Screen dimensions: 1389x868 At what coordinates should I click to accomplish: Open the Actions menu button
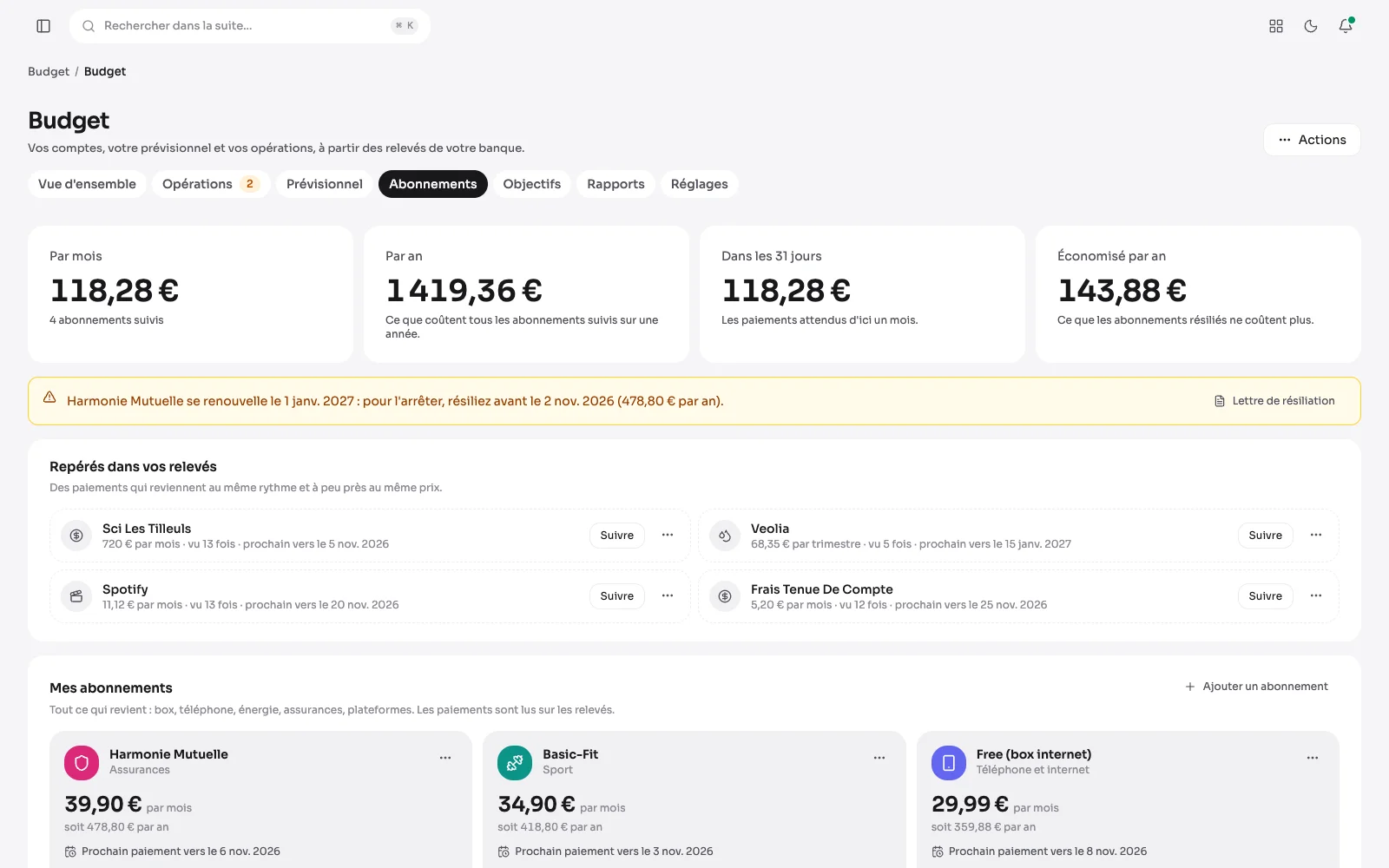point(1312,140)
